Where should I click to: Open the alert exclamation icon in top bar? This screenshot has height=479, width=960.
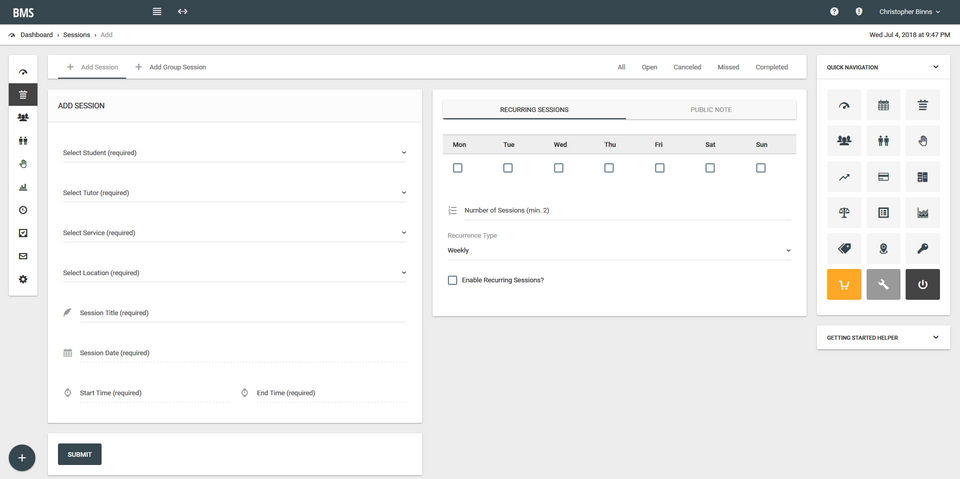coord(859,12)
